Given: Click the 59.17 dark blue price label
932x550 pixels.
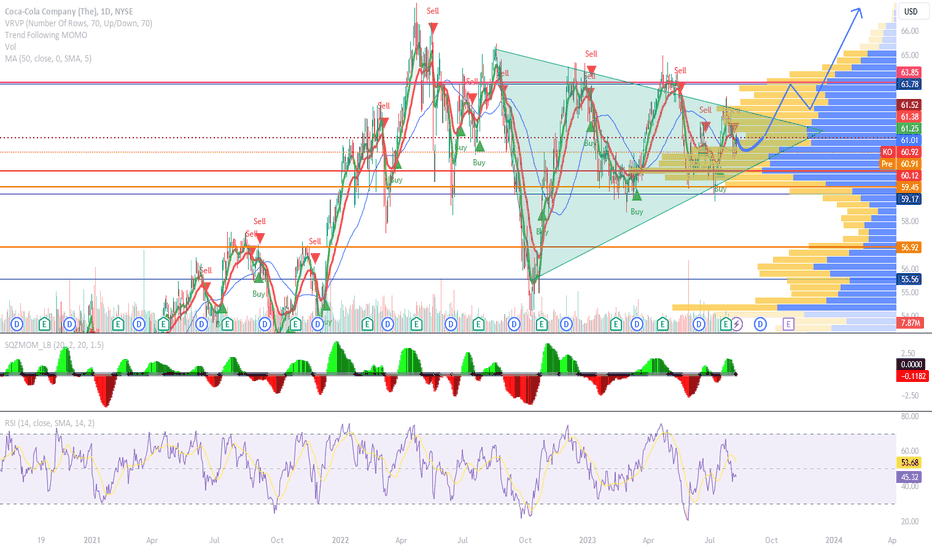Looking at the screenshot, I should (x=909, y=199).
